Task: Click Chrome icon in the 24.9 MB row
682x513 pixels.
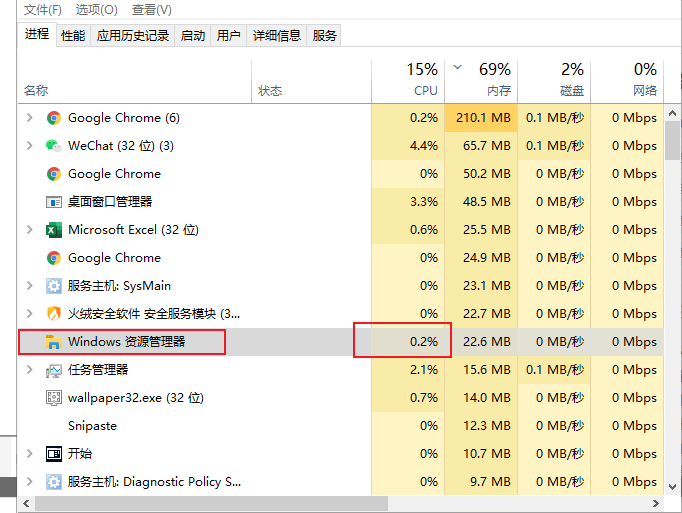Action: pos(53,258)
